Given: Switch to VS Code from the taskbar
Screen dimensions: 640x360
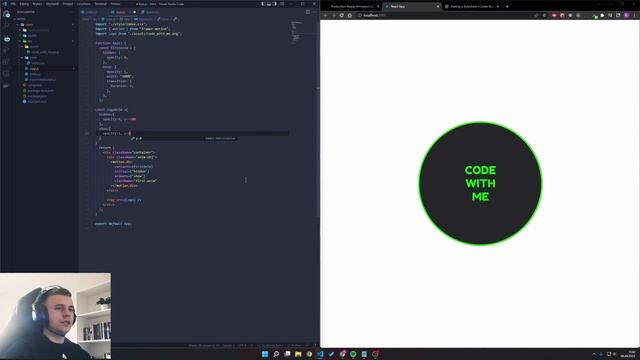Looking at the screenshot, I should pyautogui.click(x=320, y=354).
